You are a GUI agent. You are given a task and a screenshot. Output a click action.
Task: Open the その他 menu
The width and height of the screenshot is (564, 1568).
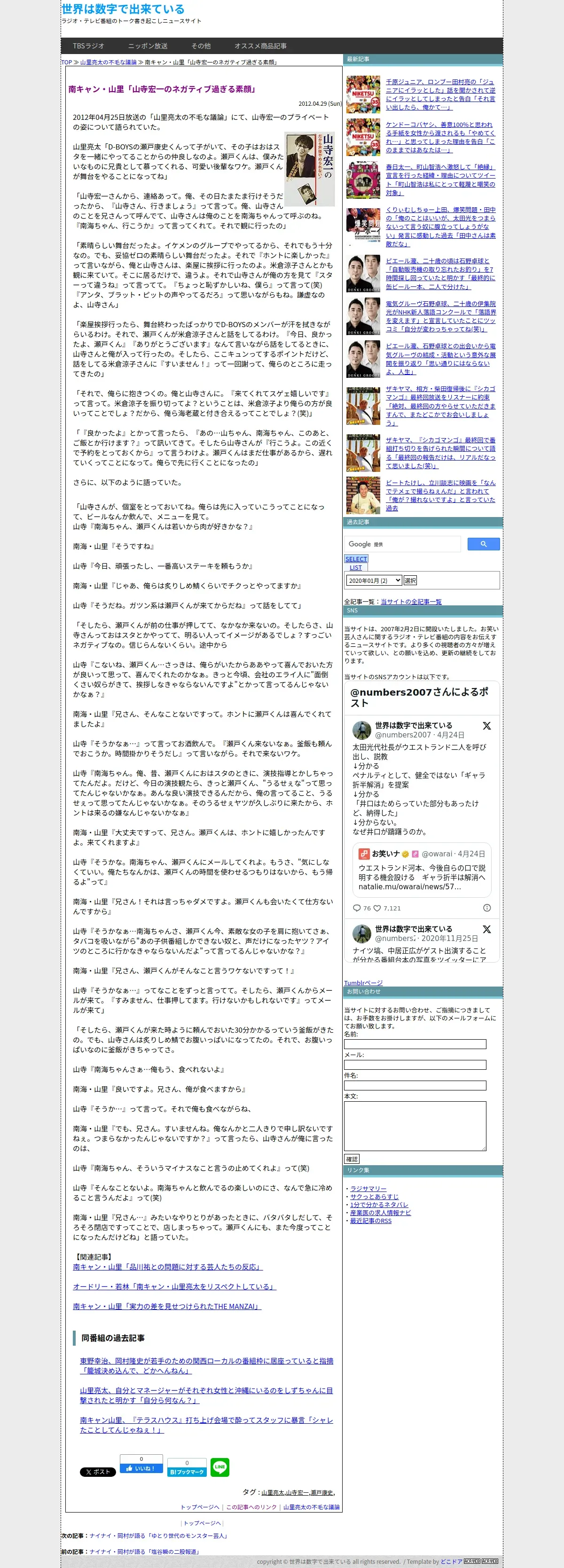tap(201, 46)
